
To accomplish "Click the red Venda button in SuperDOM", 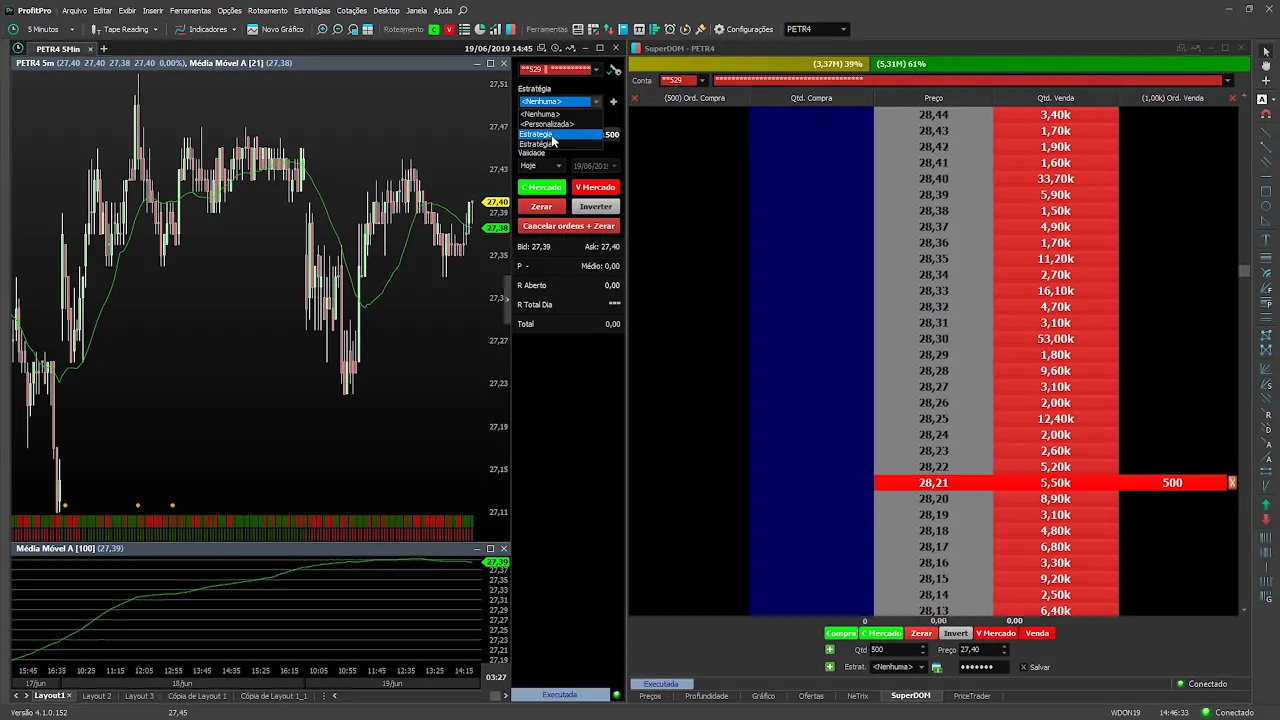I will [1037, 633].
